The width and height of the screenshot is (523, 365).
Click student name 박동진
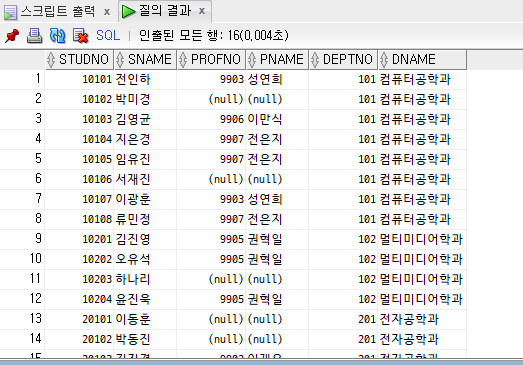[133, 340]
